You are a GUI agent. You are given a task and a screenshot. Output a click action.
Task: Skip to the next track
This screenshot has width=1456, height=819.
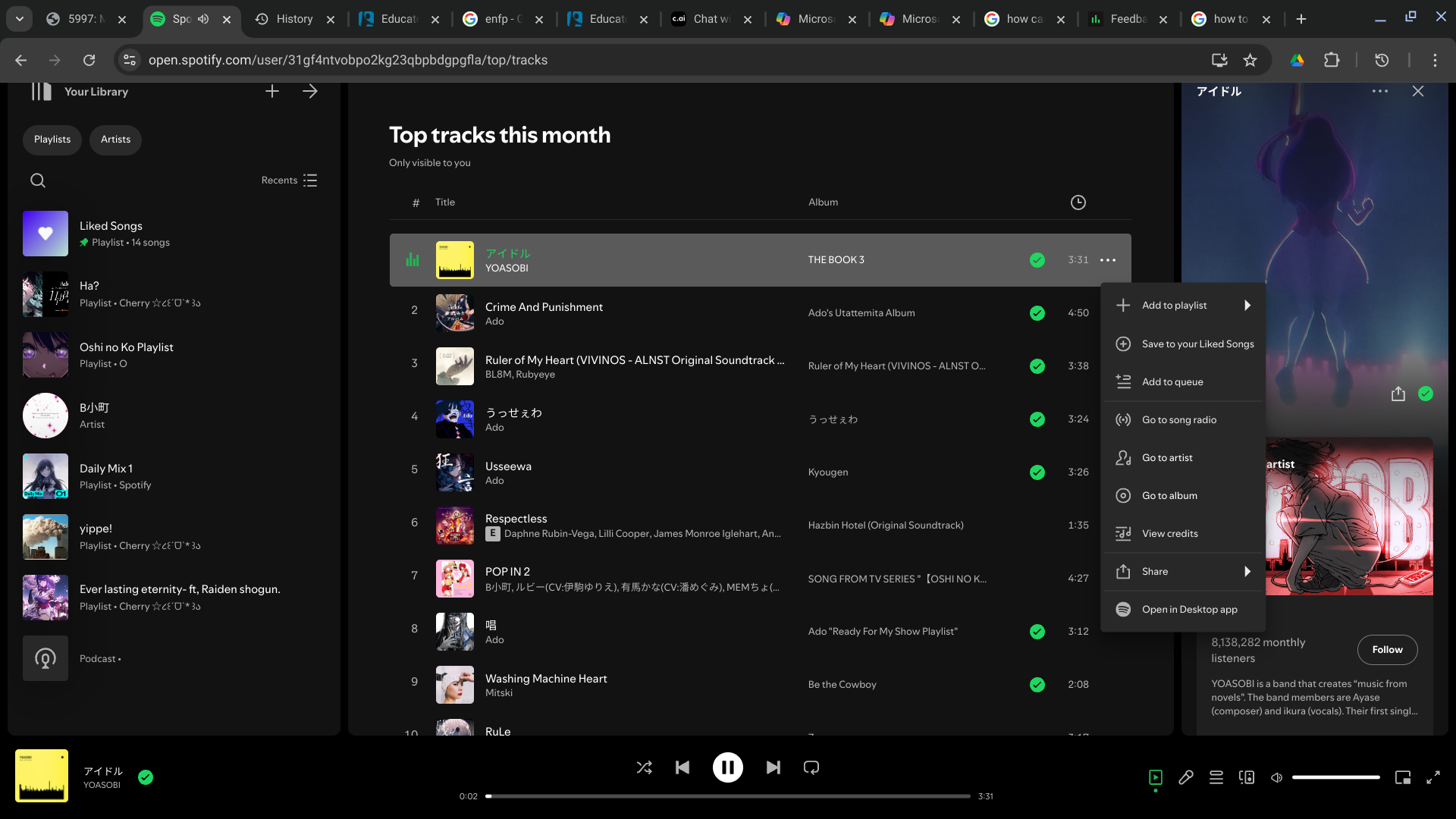[x=773, y=767]
